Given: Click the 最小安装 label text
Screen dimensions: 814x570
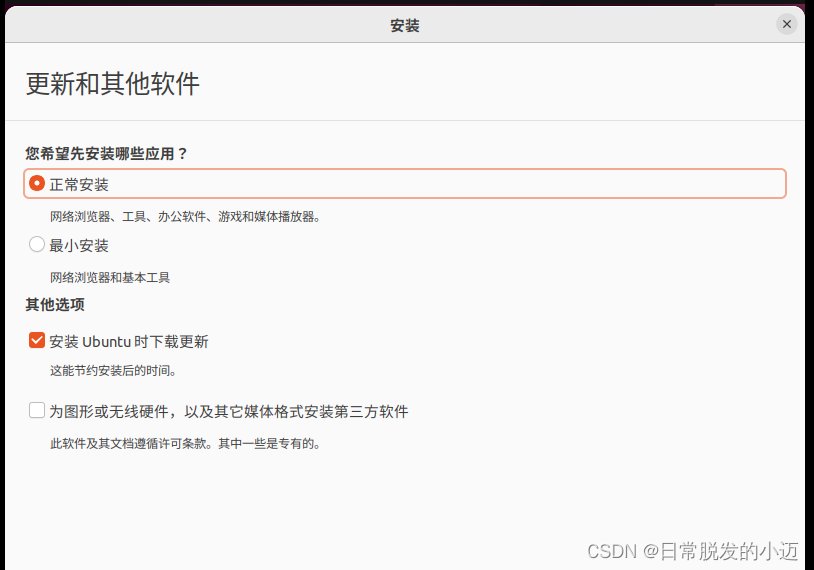Looking at the screenshot, I should click(x=79, y=245).
